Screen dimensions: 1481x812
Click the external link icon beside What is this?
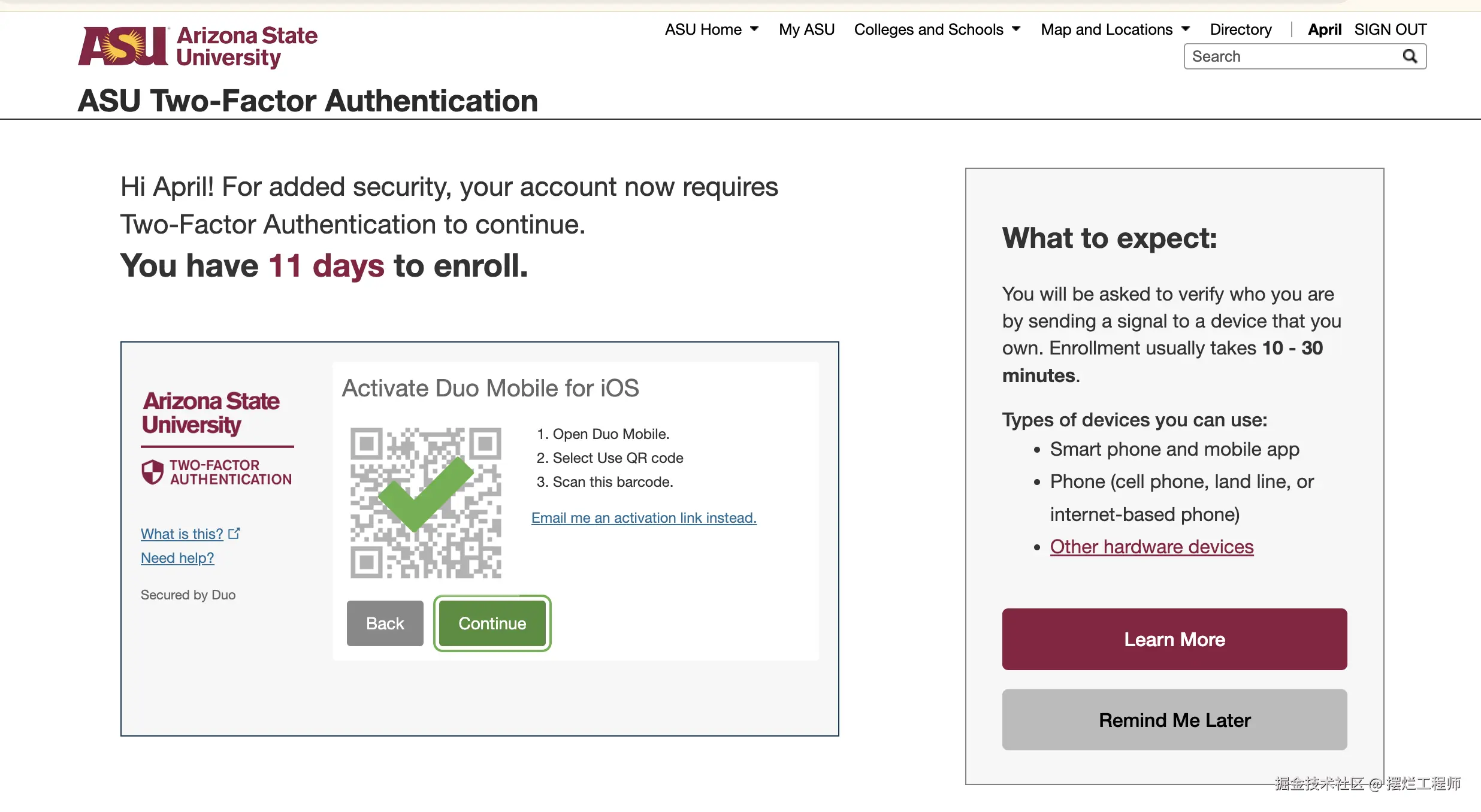(234, 533)
